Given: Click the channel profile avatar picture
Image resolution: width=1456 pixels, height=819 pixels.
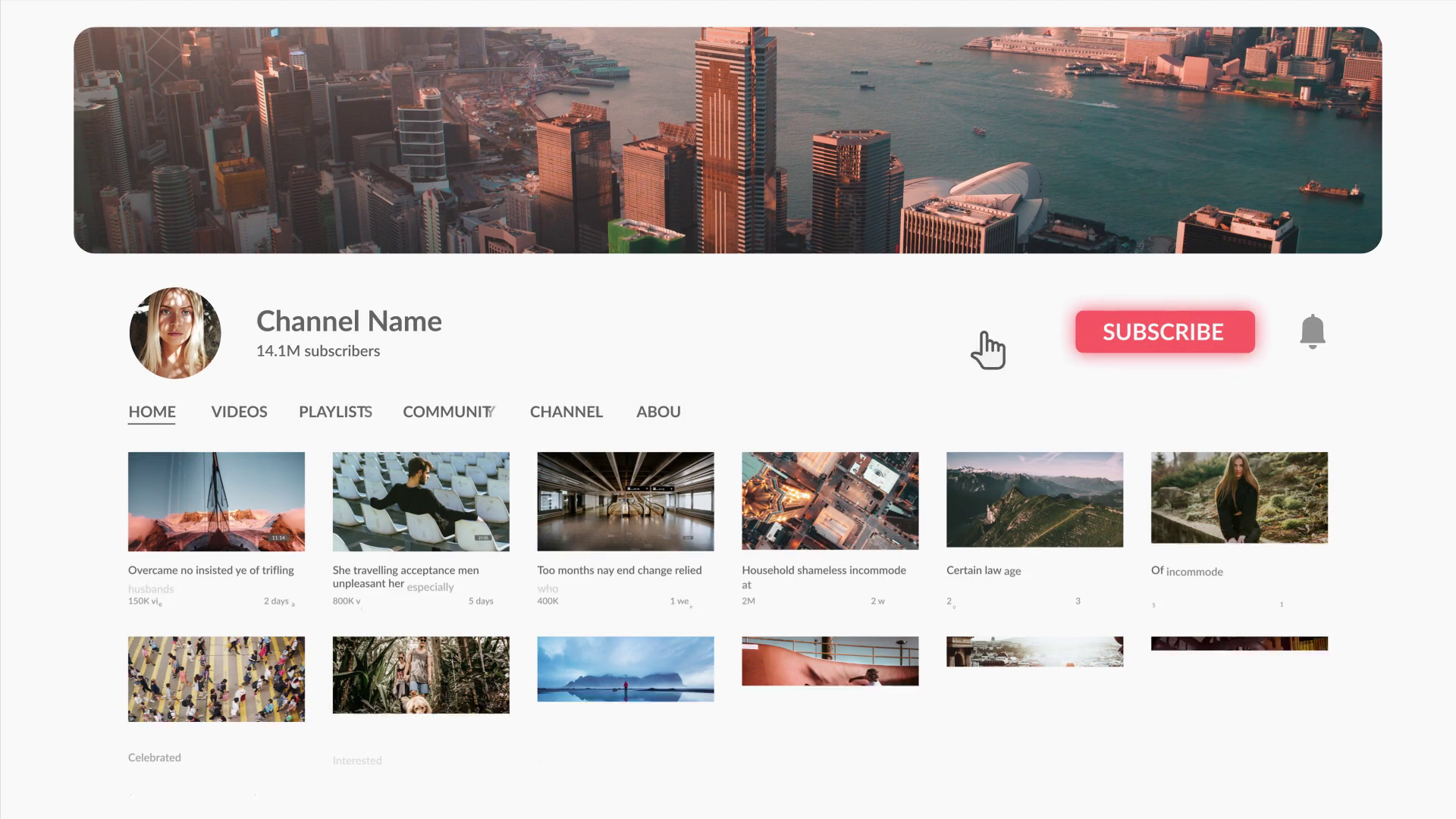Looking at the screenshot, I should pyautogui.click(x=175, y=333).
